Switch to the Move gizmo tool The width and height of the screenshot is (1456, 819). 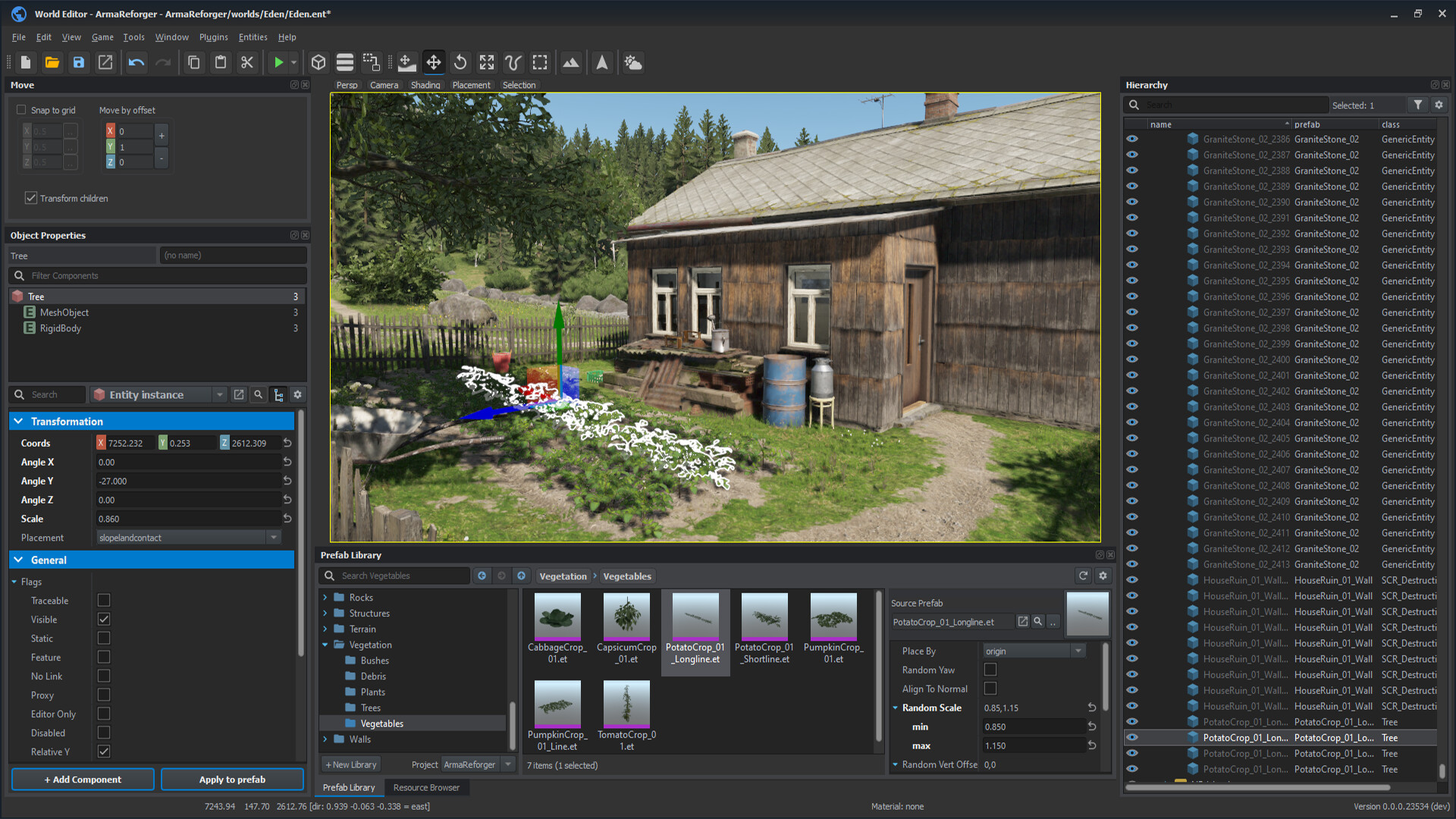[x=433, y=62]
